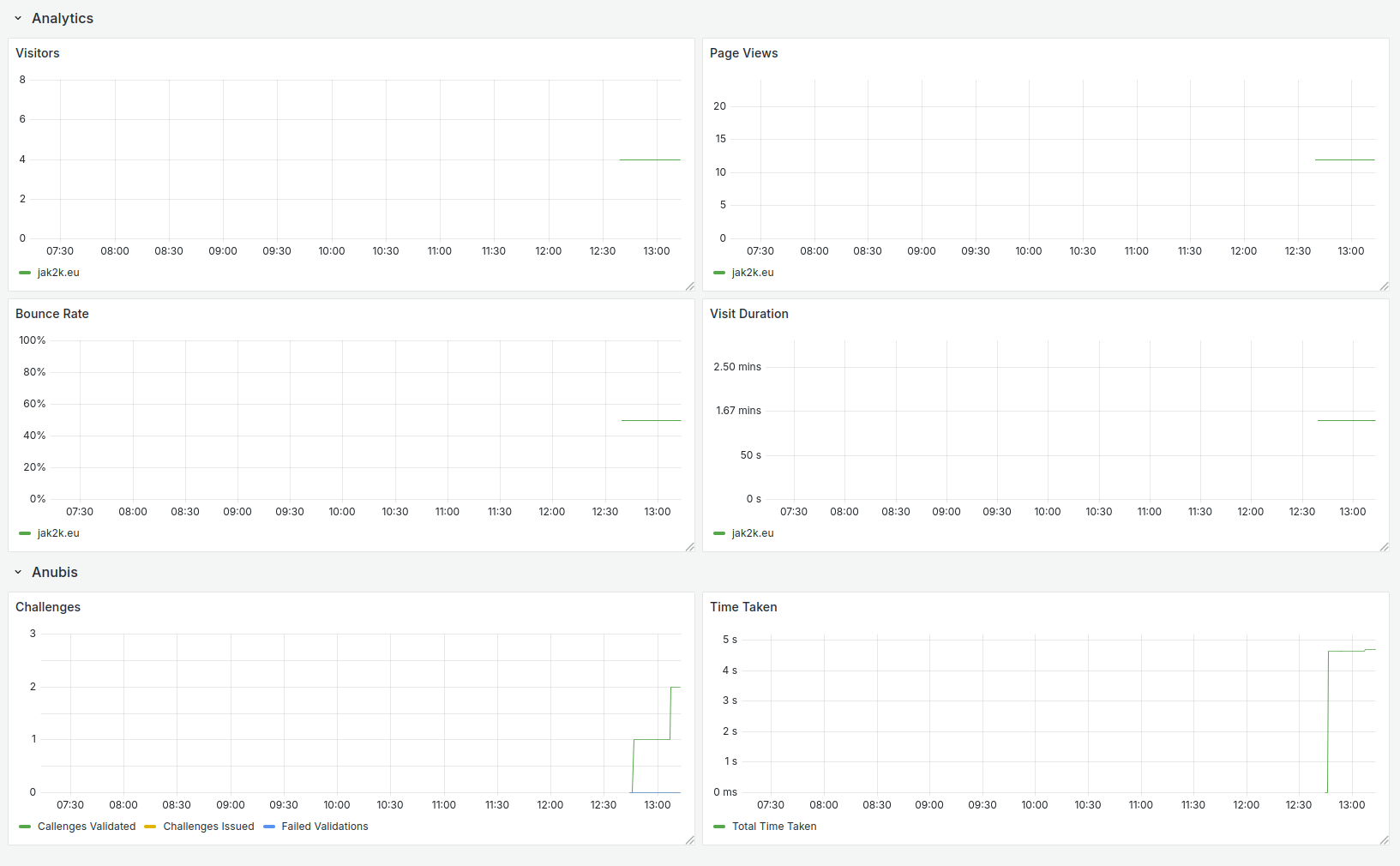Click the Analytics row title
The height and width of the screenshot is (866, 1400).
coord(63,18)
